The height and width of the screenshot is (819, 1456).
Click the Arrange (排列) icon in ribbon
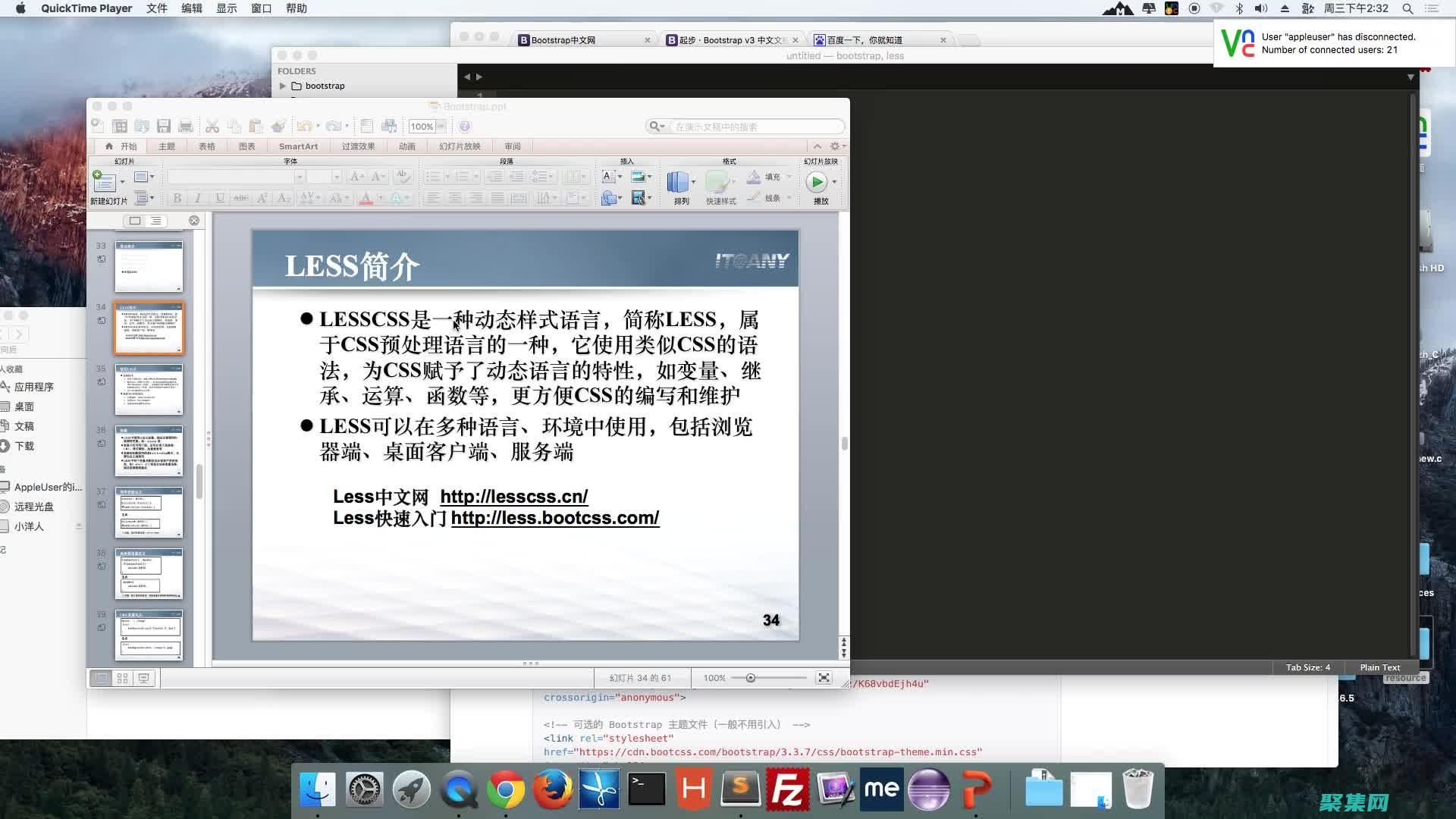[678, 183]
